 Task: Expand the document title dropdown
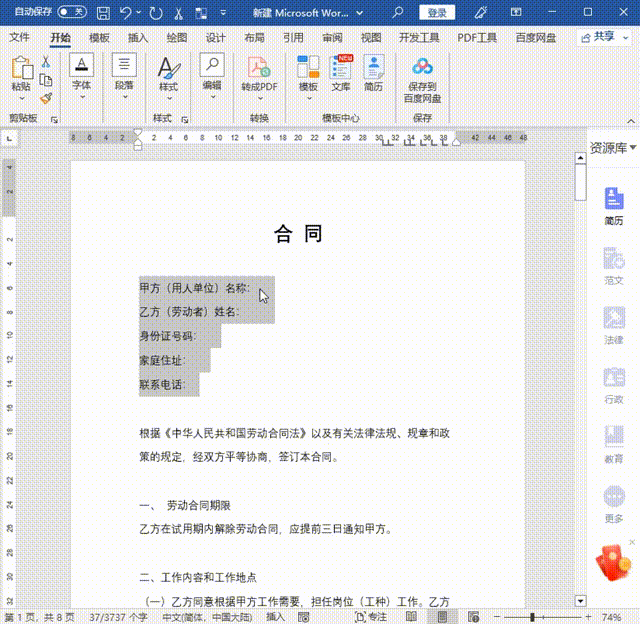(360, 13)
